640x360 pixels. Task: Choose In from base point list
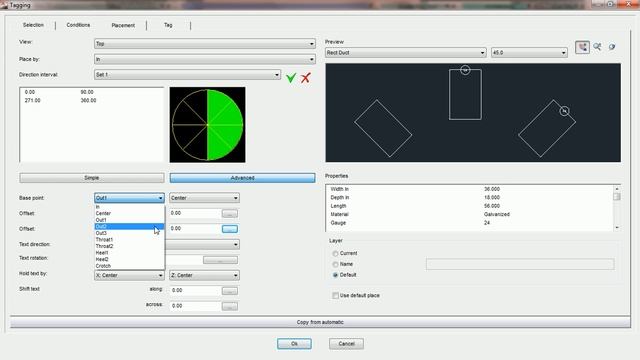[129, 207]
